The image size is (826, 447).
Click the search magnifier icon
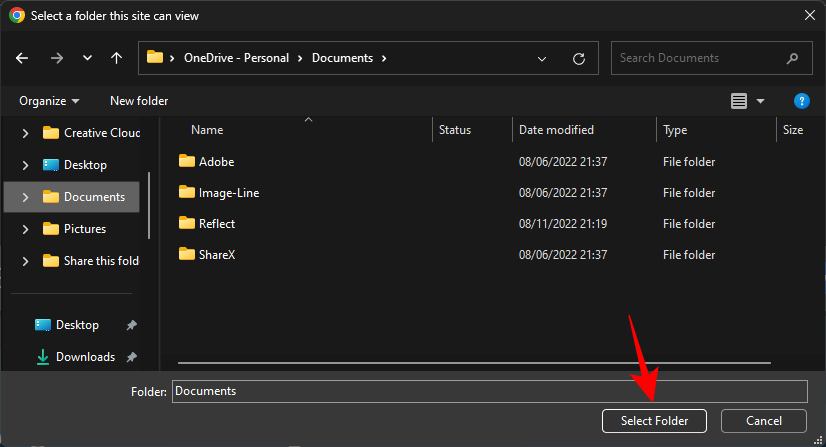click(x=793, y=58)
